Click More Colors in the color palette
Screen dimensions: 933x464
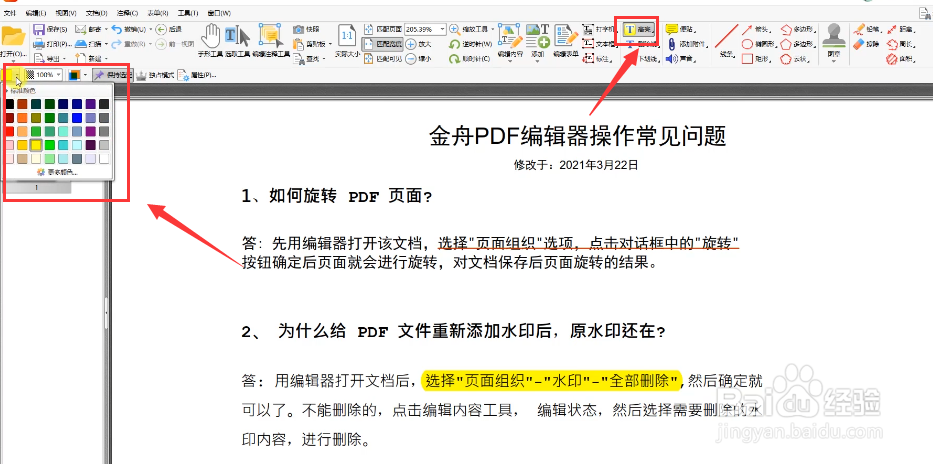click(57, 172)
